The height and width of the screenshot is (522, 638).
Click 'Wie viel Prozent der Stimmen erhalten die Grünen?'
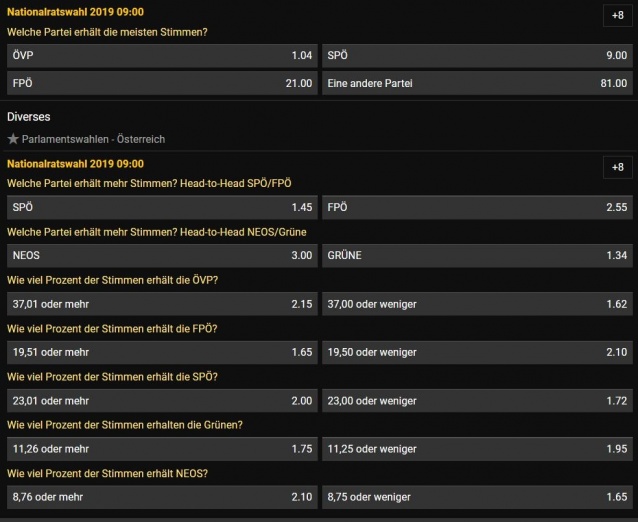[125, 425]
